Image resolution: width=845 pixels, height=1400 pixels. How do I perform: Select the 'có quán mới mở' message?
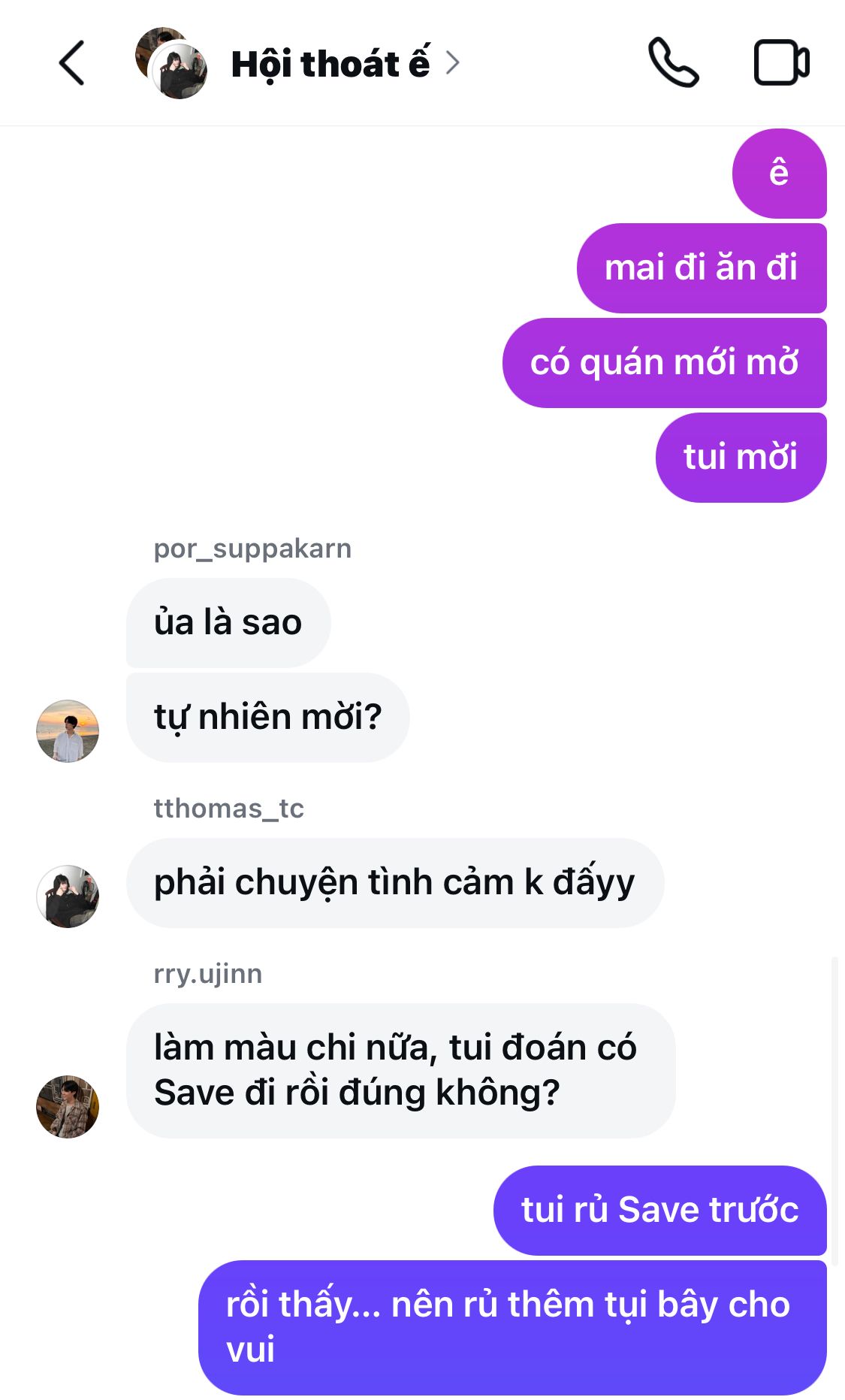pyautogui.click(x=665, y=363)
